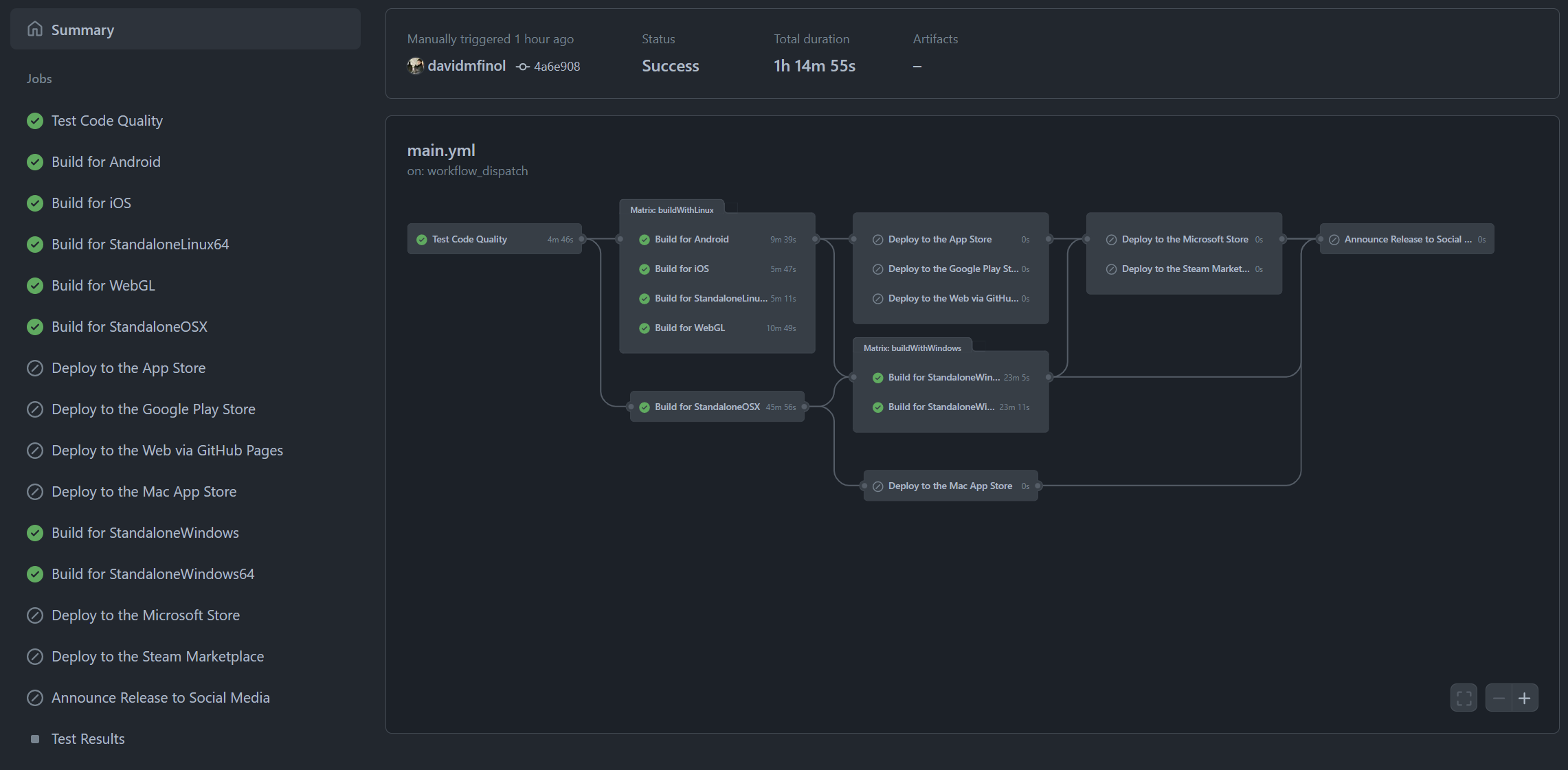Click the skipped icon next to Deploy to the App Store

35,367
